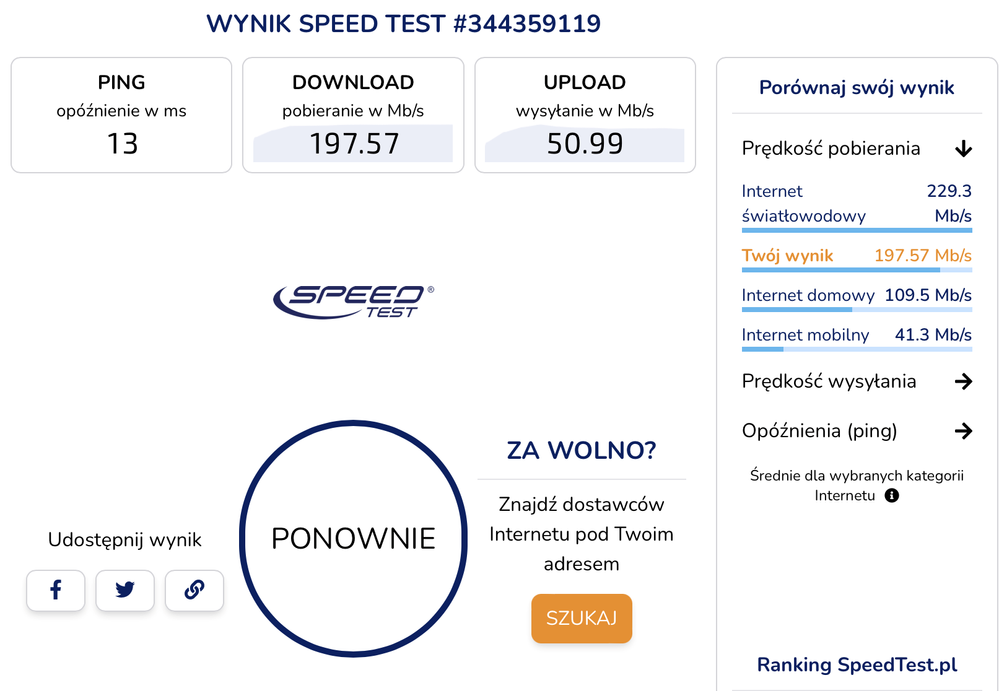Share result on Twitter icon

click(x=125, y=590)
